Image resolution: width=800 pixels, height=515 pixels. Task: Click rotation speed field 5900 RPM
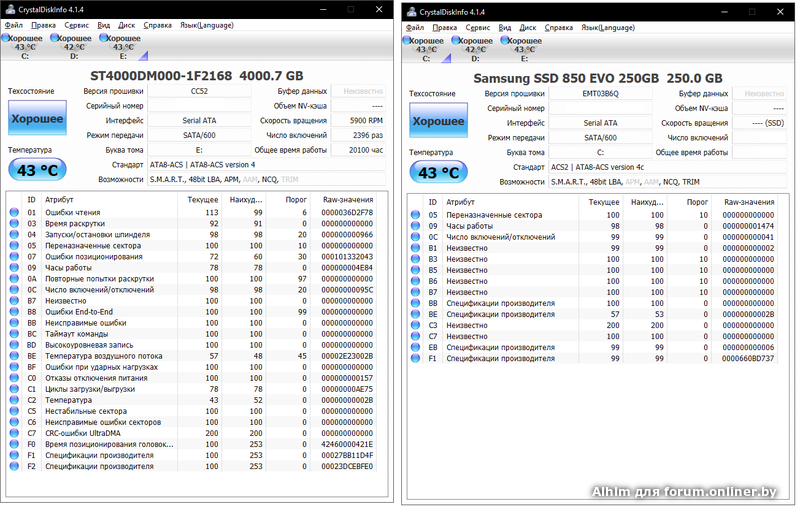point(358,120)
